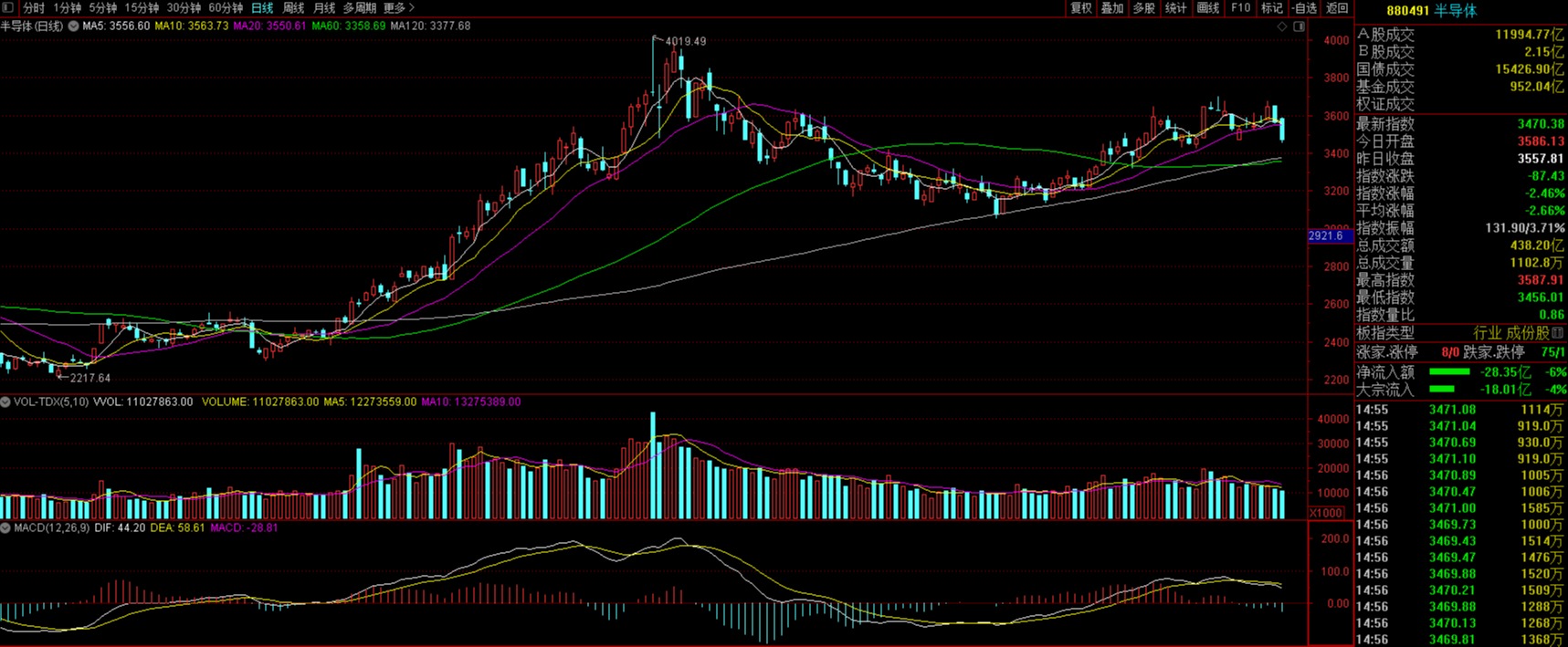Image resolution: width=1568 pixels, height=647 pixels.
Task: Expand the 半导体(日线) indicator dropdown arrow
Action: pyautogui.click(x=73, y=26)
